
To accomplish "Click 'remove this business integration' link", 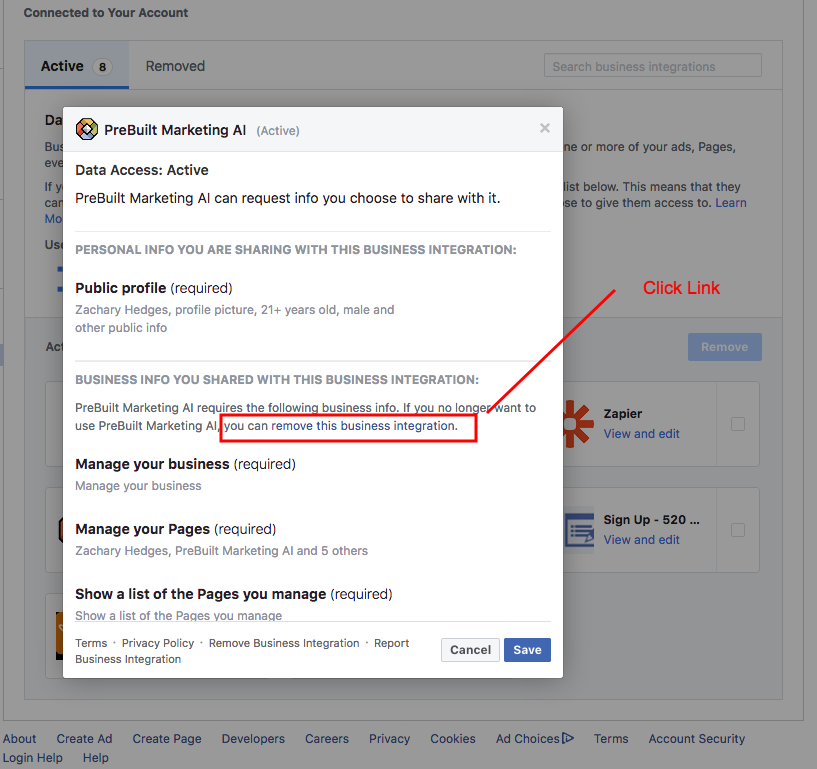I will [x=364, y=426].
